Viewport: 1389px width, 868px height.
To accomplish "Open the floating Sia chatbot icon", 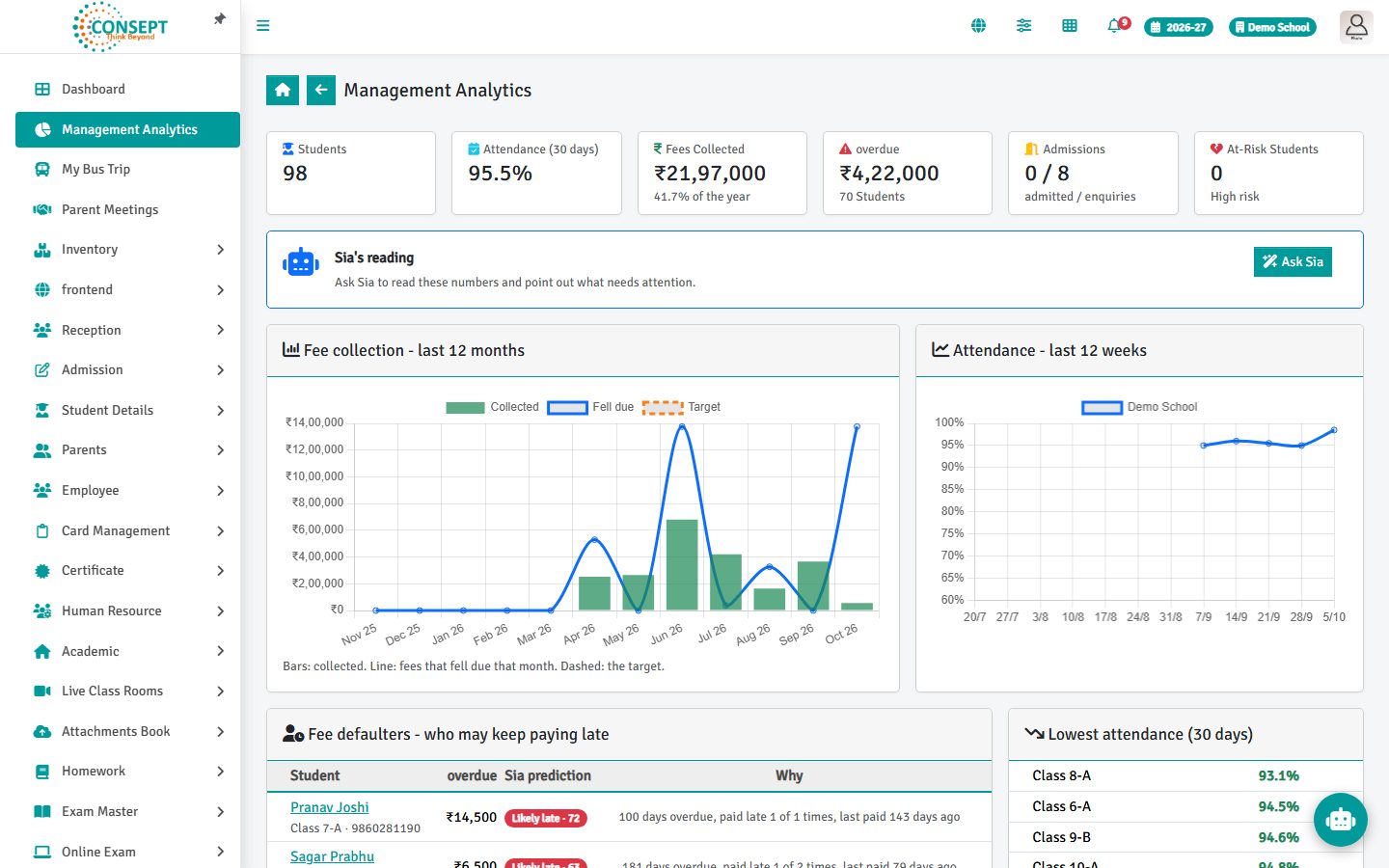I will pyautogui.click(x=1340, y=820).
